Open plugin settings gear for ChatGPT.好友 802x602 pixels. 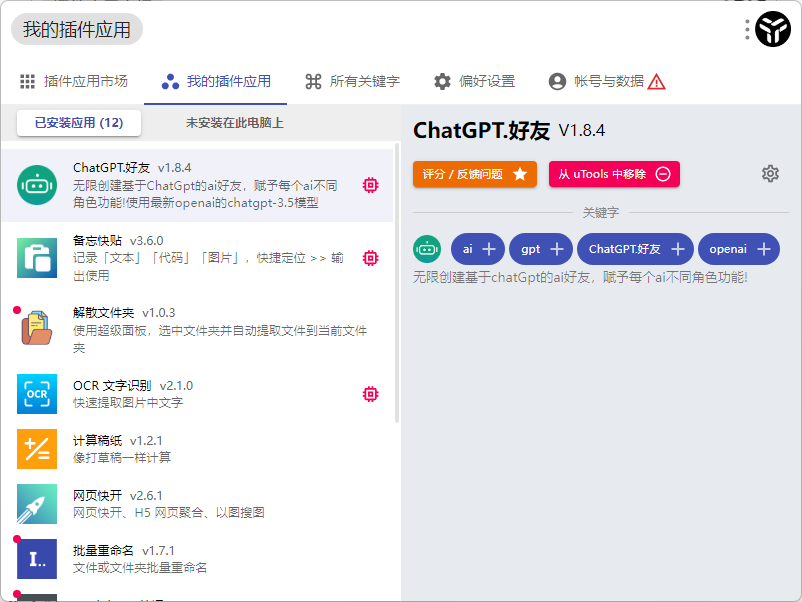(x=770, y=174)
